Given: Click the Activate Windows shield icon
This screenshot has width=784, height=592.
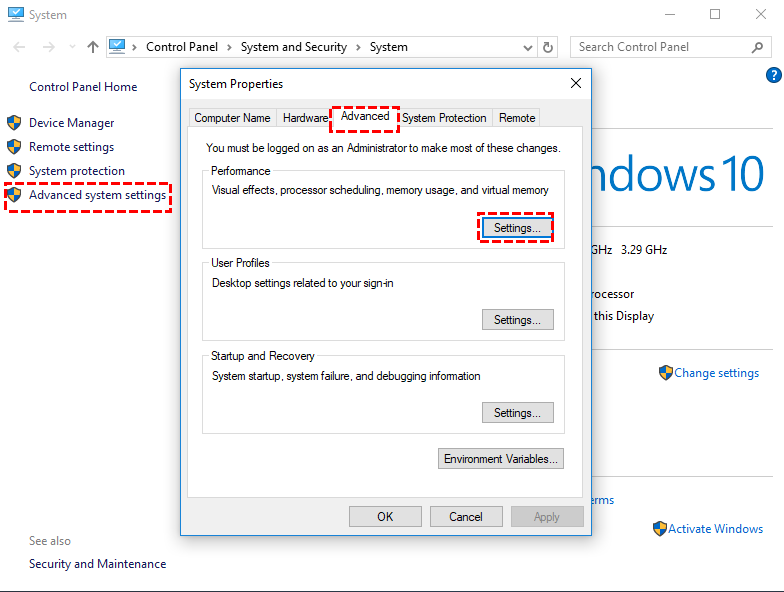Looking at the screenshot, I should tap(660, 528).
